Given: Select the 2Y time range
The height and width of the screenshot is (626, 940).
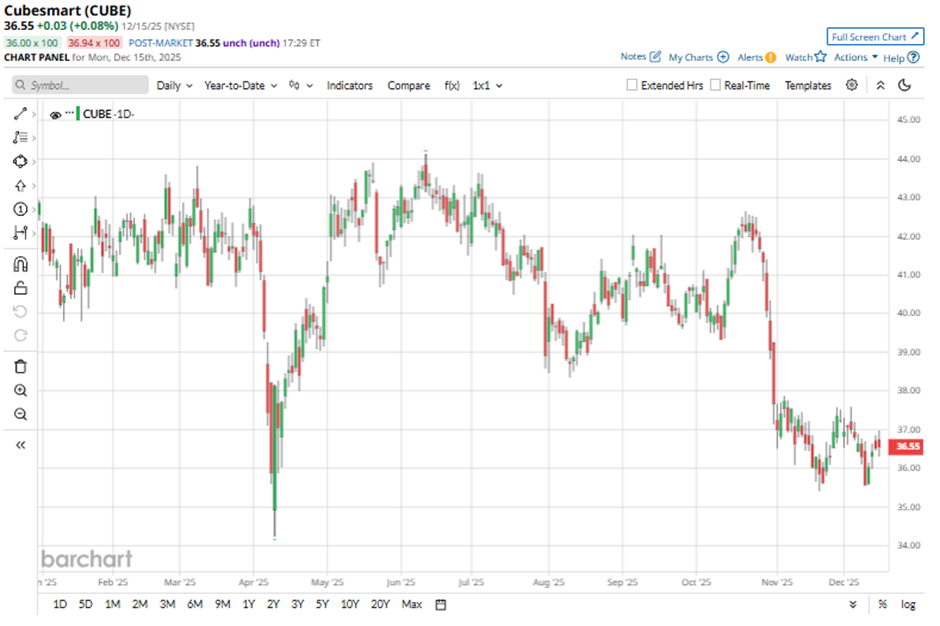Looking at the screenshot, I should (x=273, y=604).
